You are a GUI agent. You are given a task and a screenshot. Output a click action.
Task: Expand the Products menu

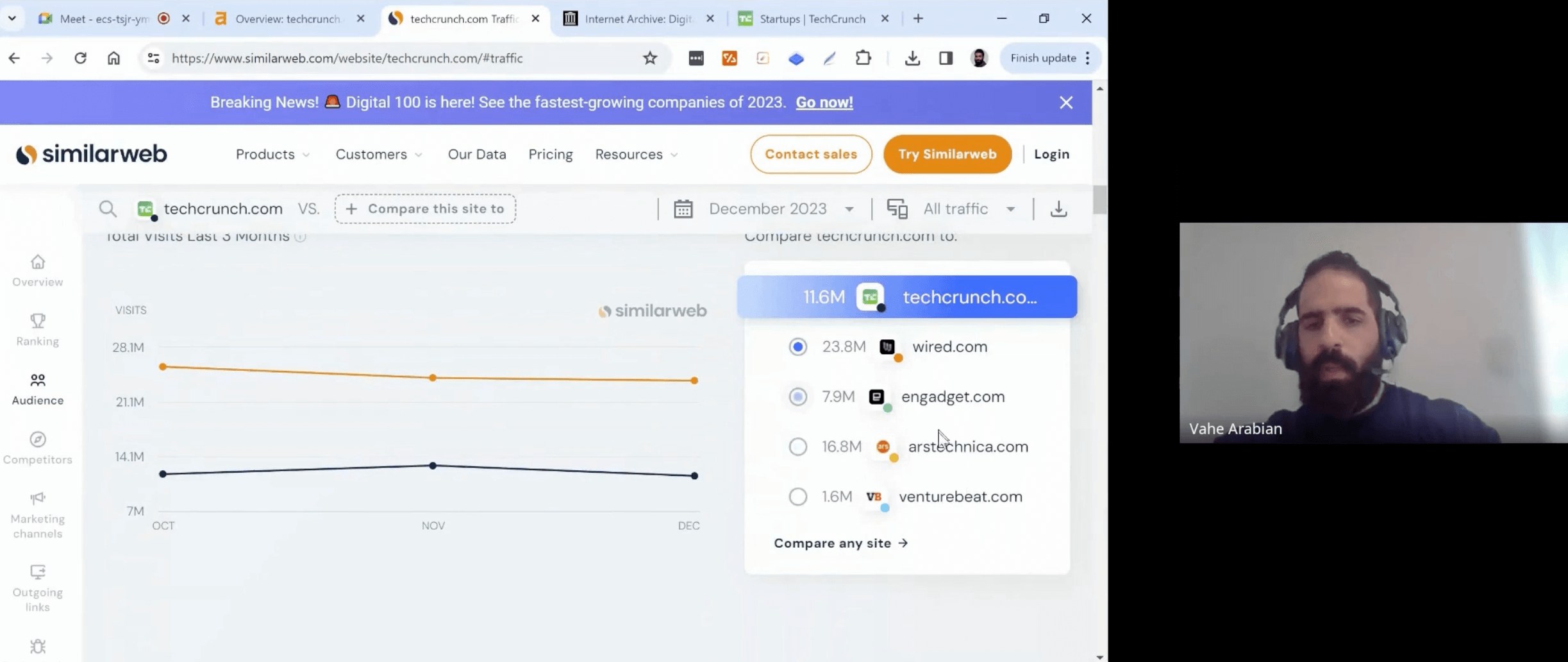pos(272,155)
